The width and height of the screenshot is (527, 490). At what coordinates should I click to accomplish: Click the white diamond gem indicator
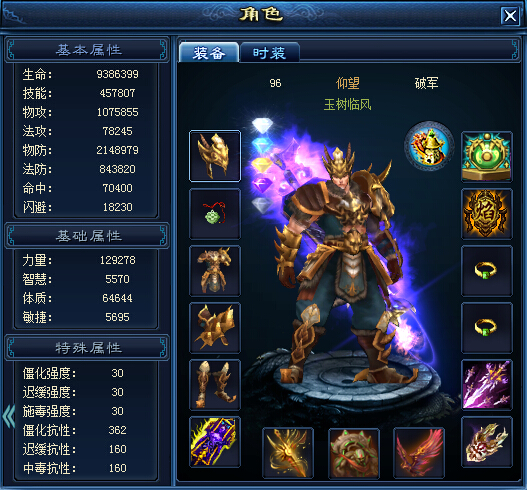pos(262,125)
